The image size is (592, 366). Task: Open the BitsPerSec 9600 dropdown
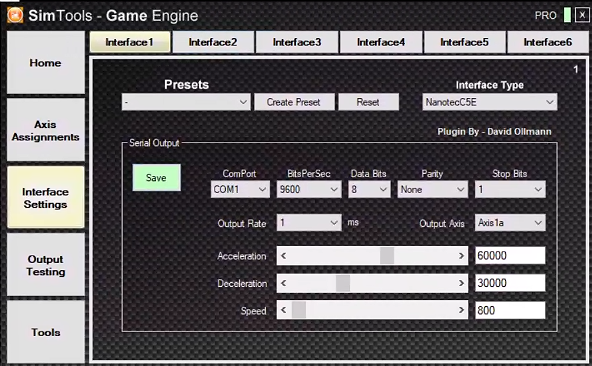coord(309,189)
